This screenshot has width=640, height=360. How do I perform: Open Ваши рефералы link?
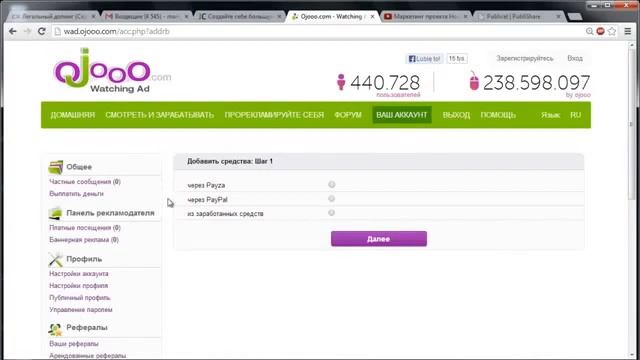click(x=74, y=344)
